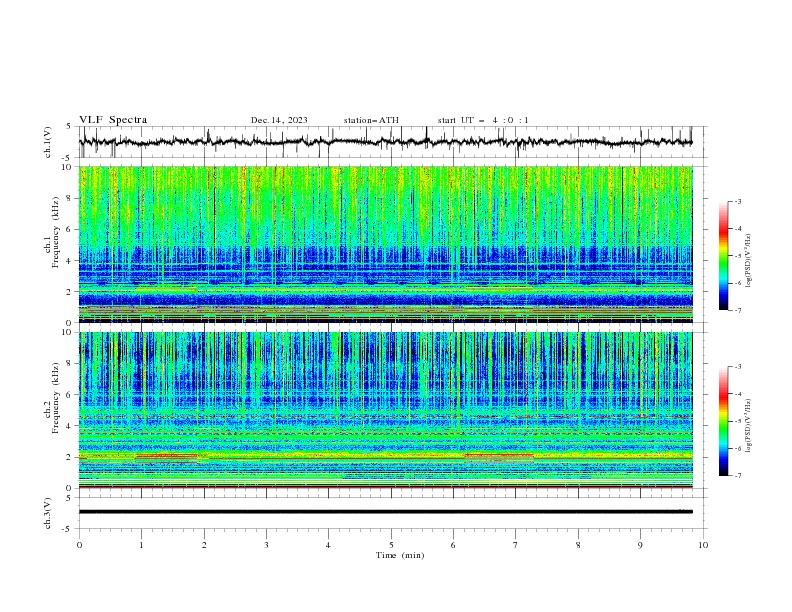Click the "5" tick on the ch.1(V) axis

pyautogui.click(x=71, y=126)
